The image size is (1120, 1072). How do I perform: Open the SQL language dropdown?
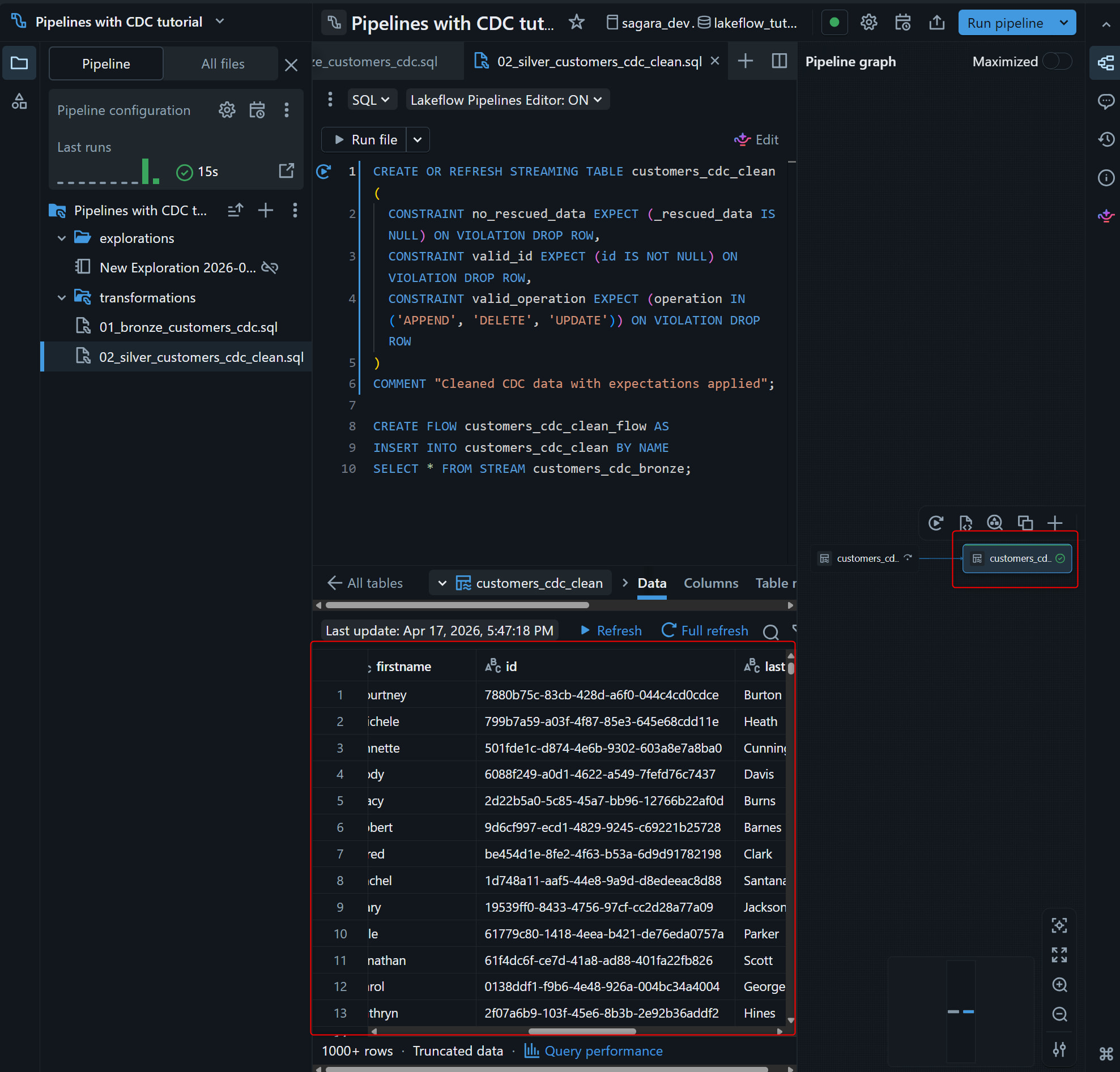click(371, 100)
